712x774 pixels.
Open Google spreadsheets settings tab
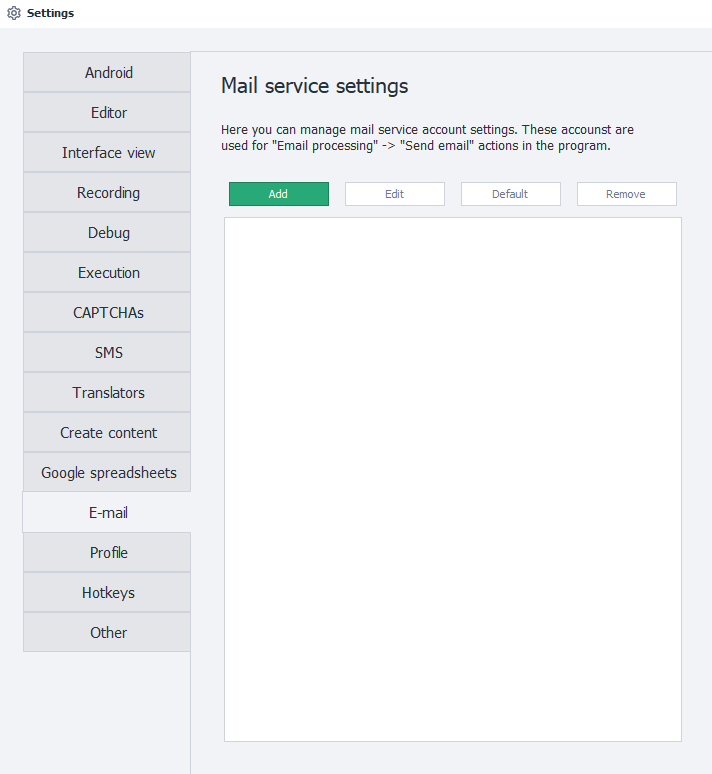(x=108, y=473)
